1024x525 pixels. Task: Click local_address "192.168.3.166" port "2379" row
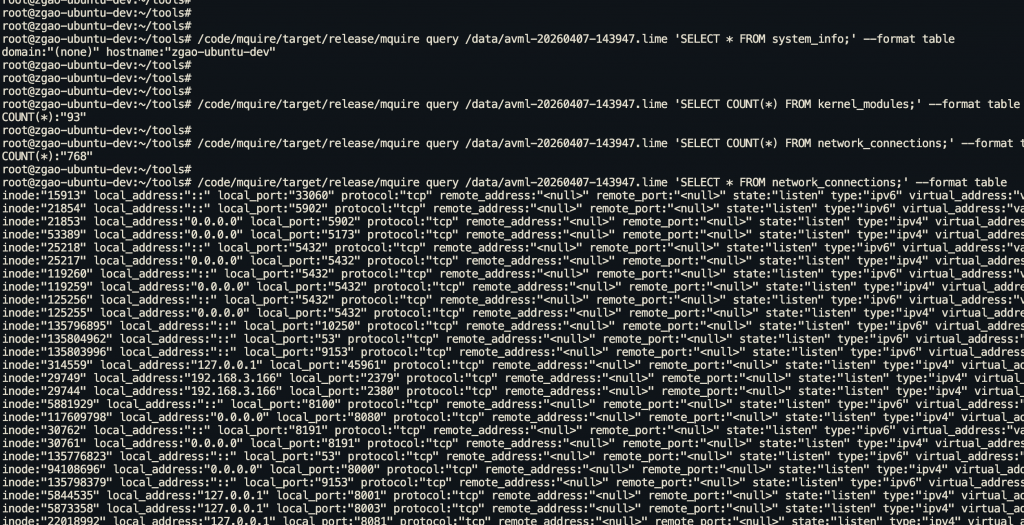tap(512, 379)
